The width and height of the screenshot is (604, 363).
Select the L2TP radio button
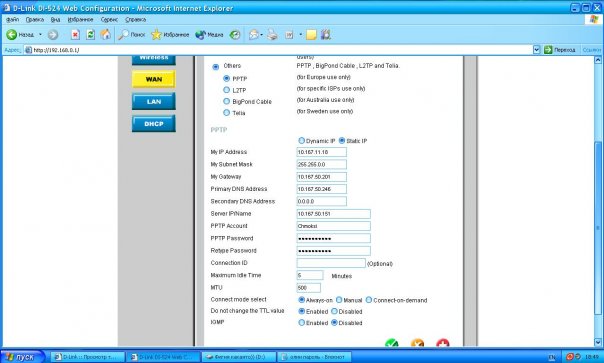click(226, 90)
